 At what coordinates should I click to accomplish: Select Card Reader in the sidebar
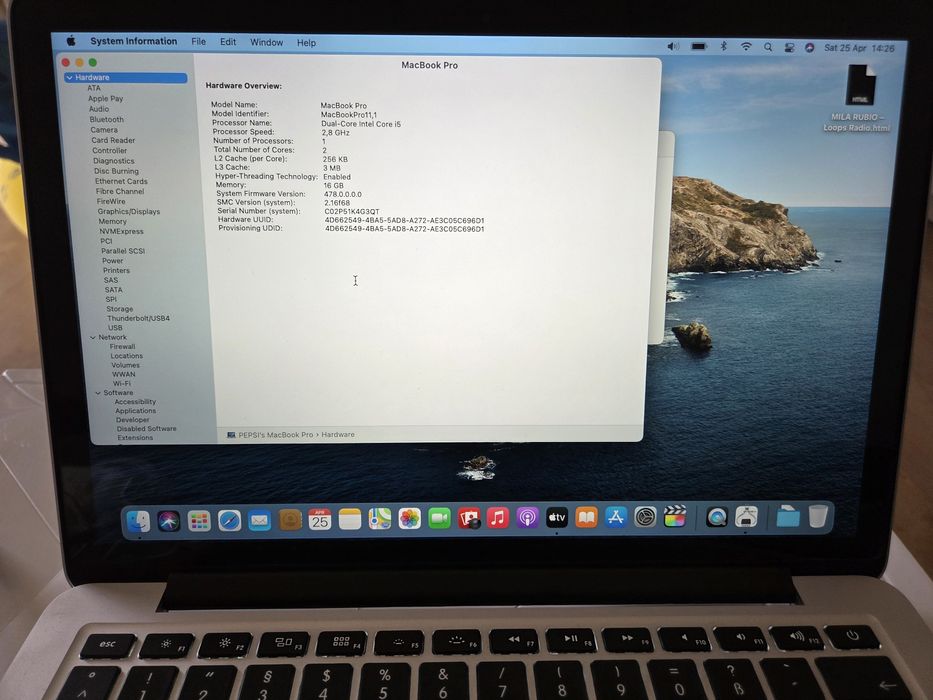pos(113,140)
